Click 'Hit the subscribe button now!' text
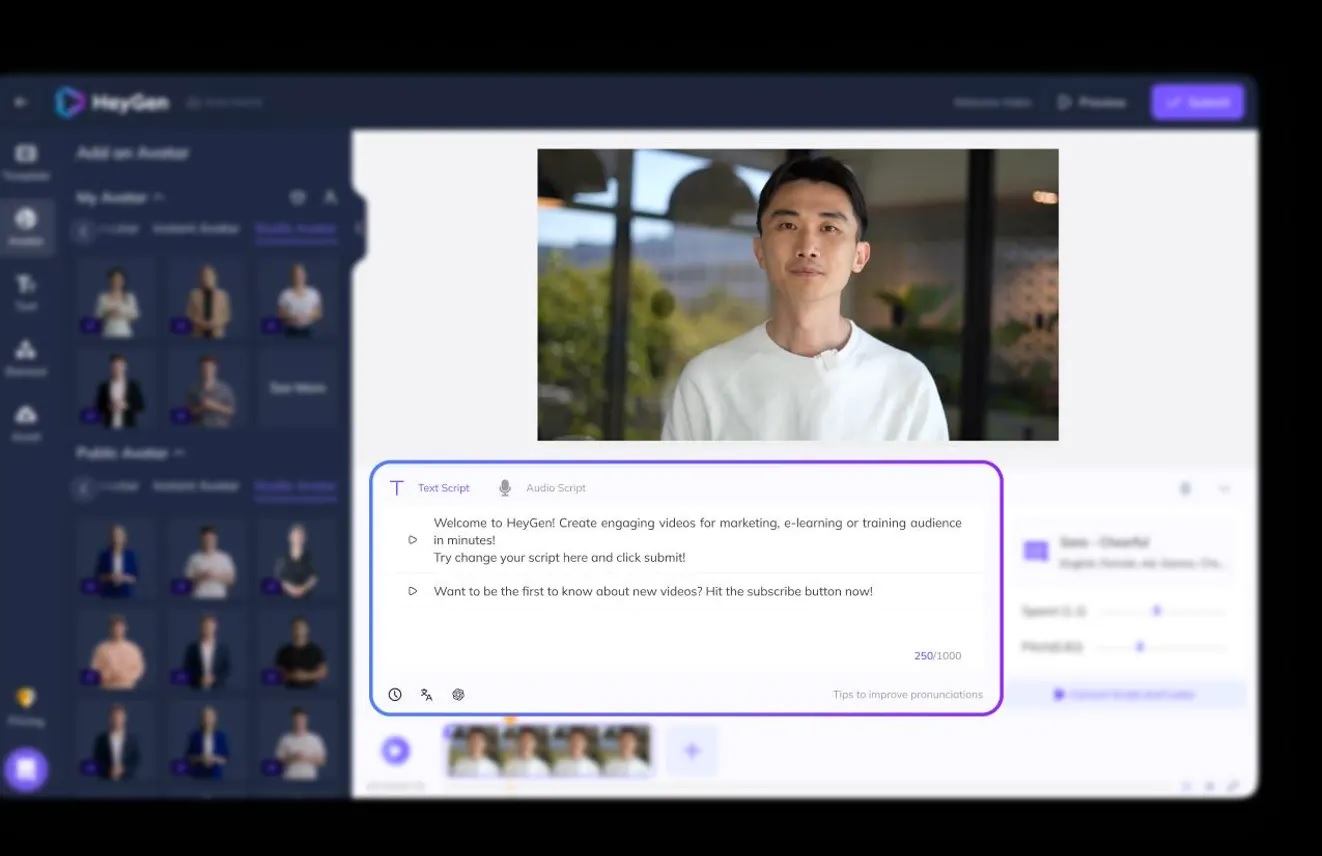 coord(789,591)
